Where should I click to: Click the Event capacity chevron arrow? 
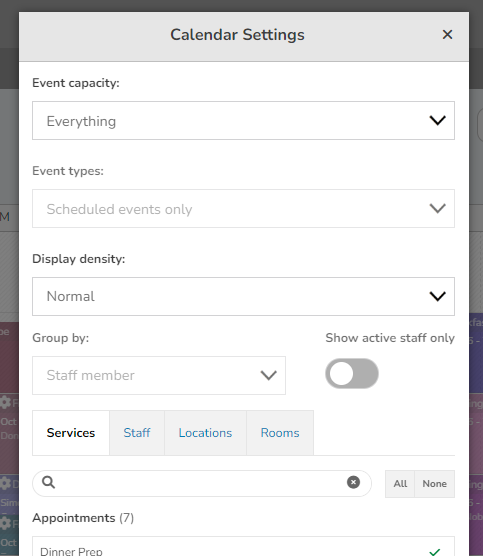(x=437, y=121)
